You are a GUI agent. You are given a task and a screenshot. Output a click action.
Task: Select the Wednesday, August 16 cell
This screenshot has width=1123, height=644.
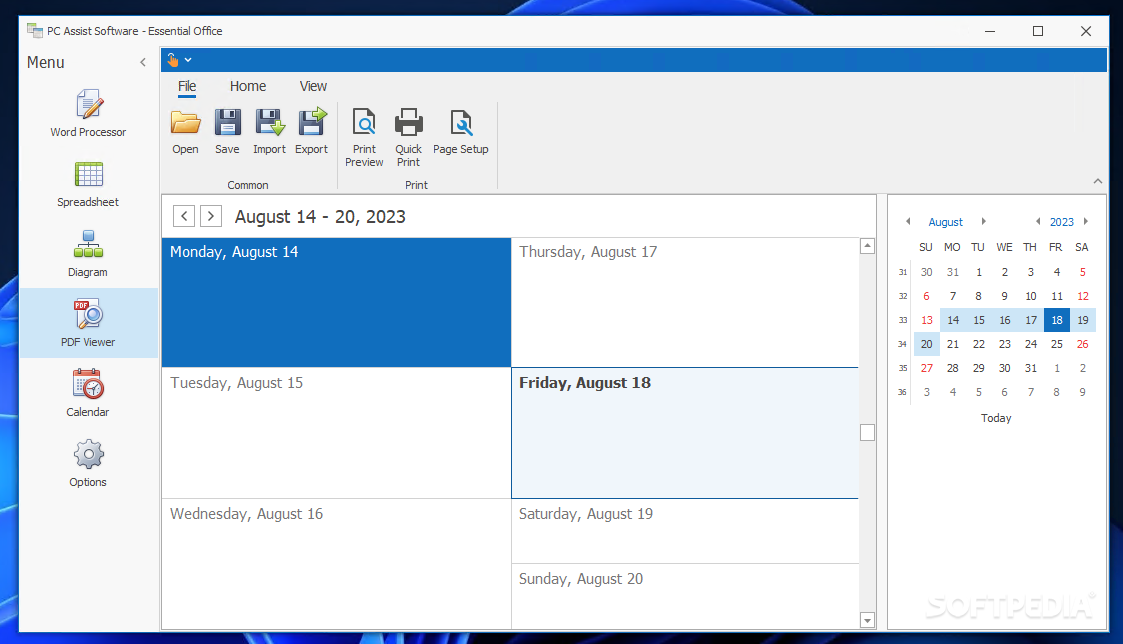[x=337, y=564]
